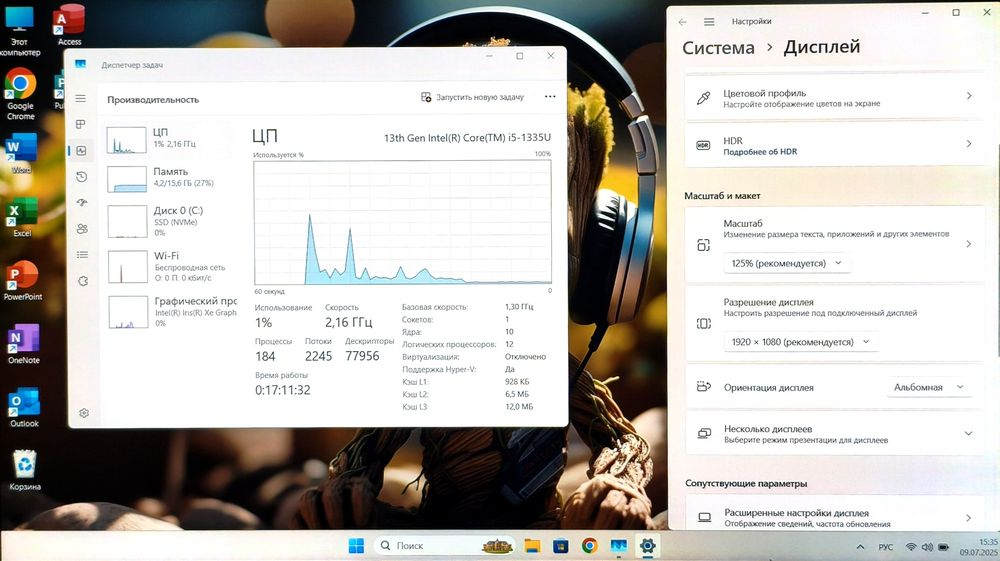This screenshot has height=561, width=1000.
Task: Open the display orientation Альбомная dropdown
Action: tap(929, 387)
